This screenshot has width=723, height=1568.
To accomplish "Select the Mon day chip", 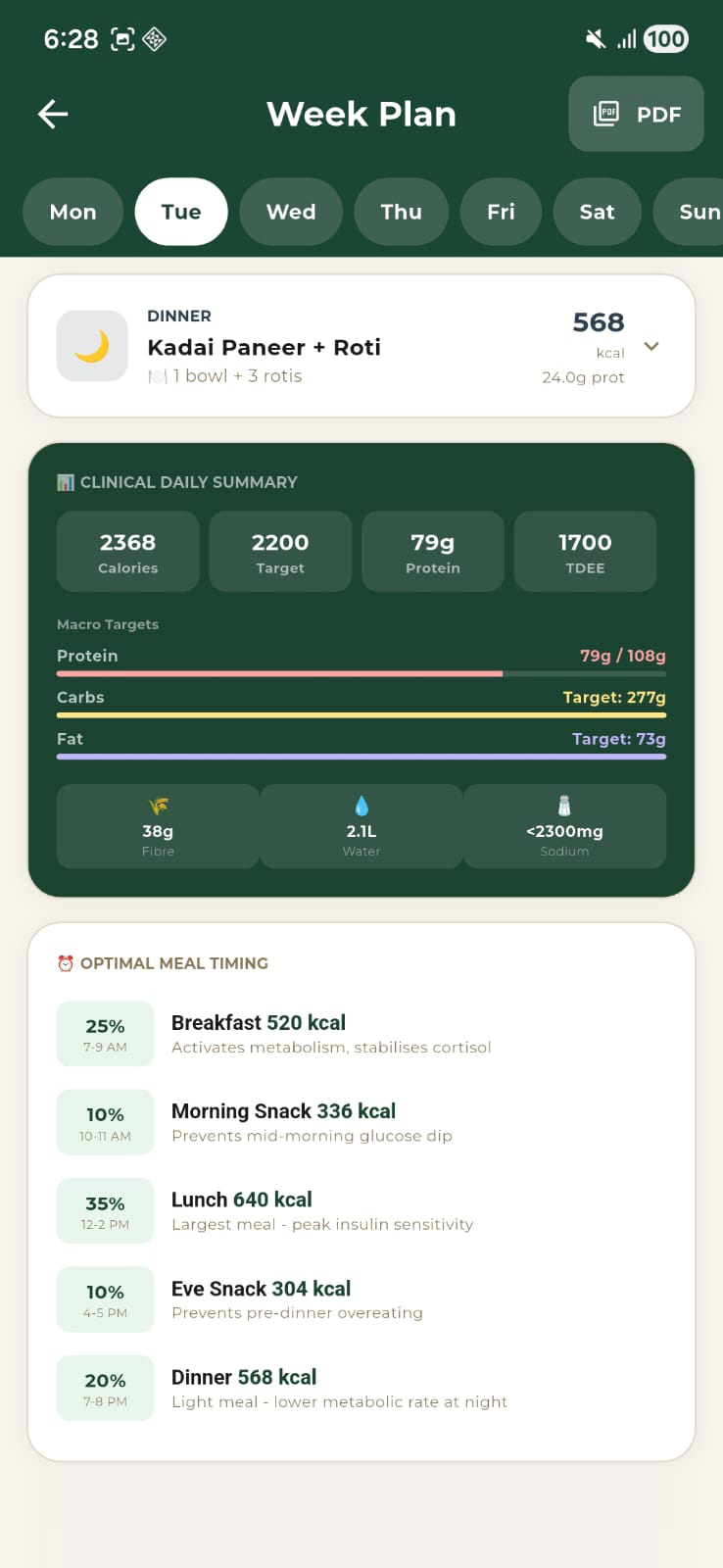I will click(72, 212).
